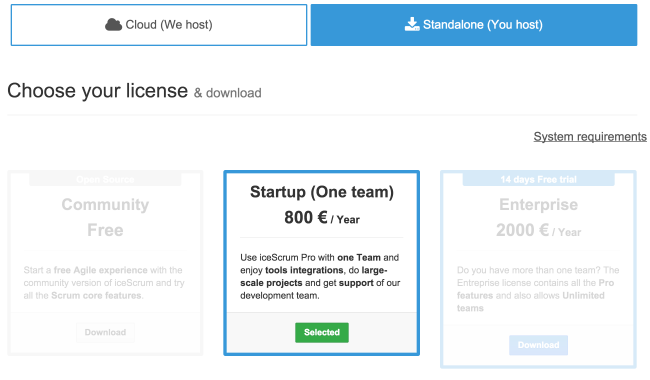Click the Free price on the Community card
Screen dimensions: 650x380
105,230
